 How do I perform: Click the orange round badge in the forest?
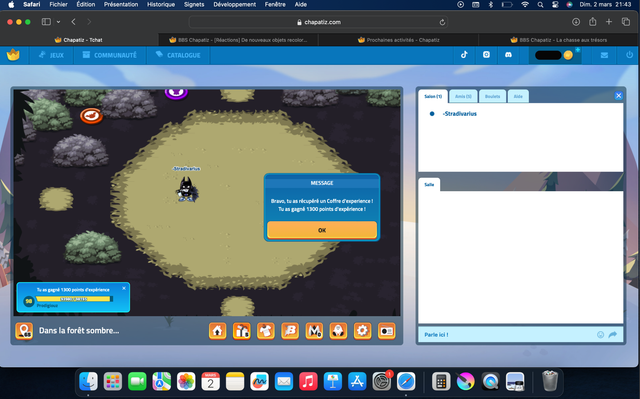(x=91, y=116)
